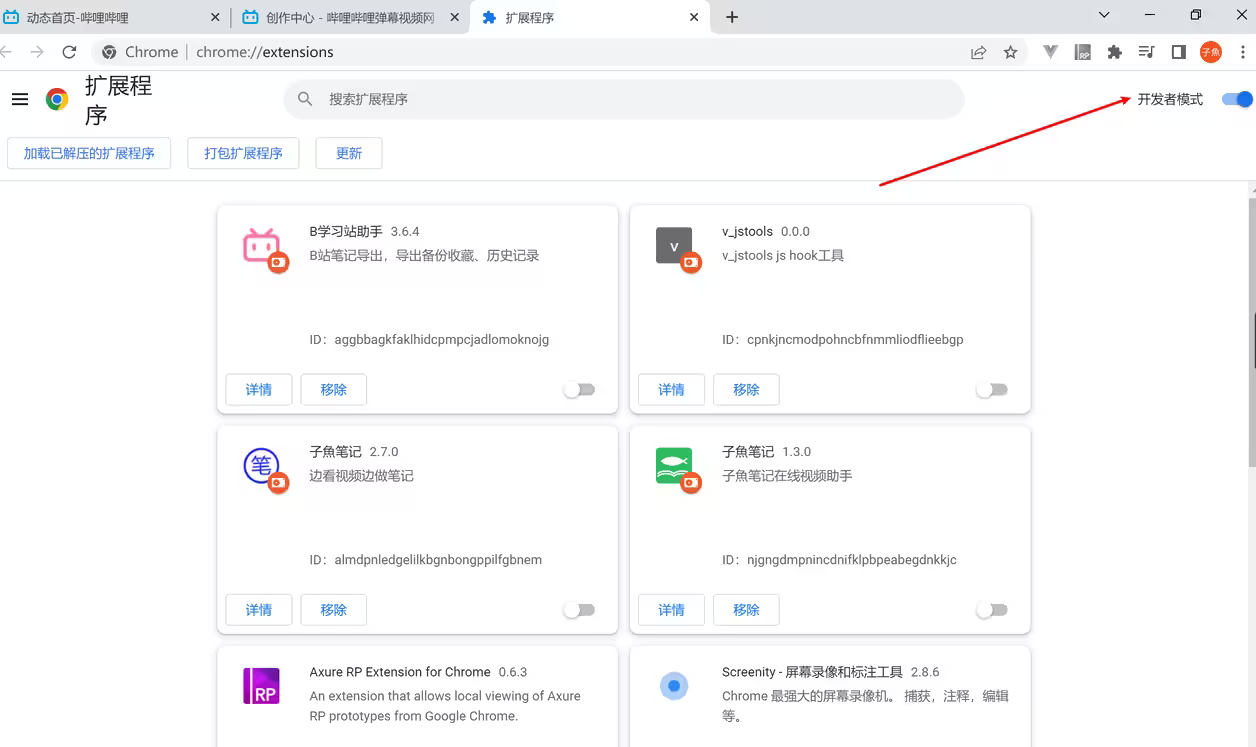Click the 扩展程序 page heading
The height and width of the screenshot is (747, 1256).
coord(119,100)
